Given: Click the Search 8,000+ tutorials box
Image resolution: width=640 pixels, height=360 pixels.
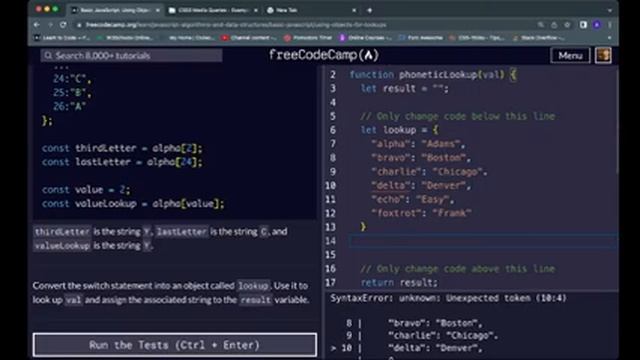Looking at the screenshot, I should tap(131, 56).
